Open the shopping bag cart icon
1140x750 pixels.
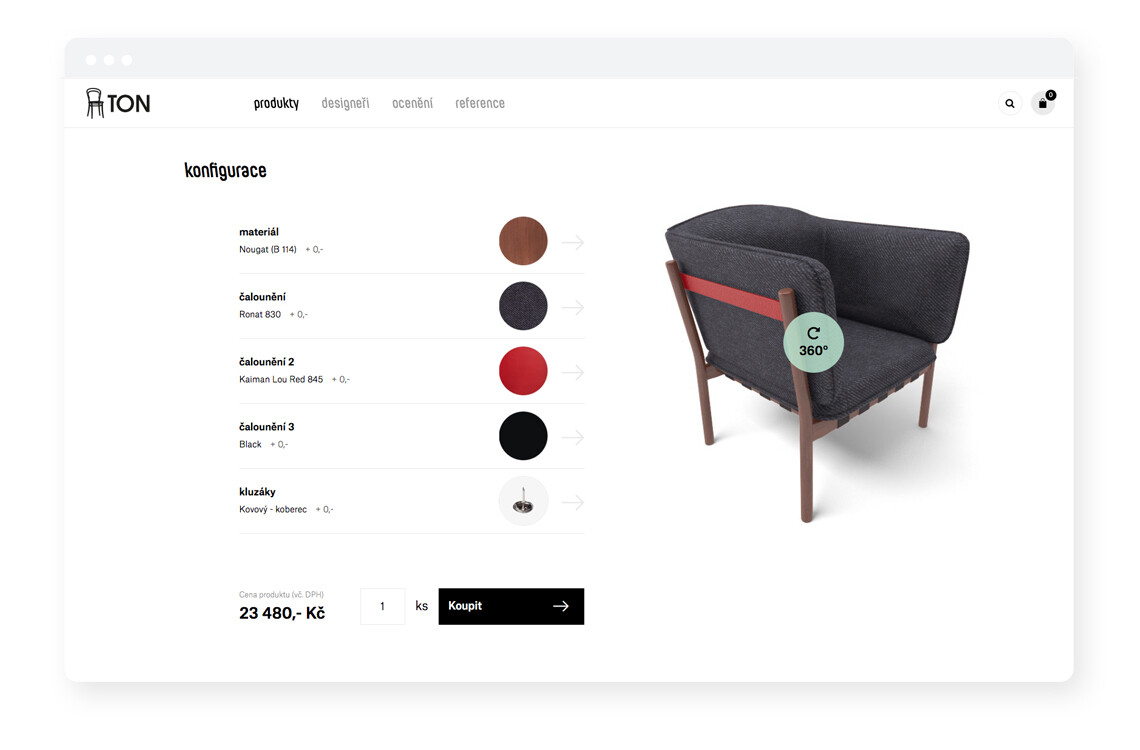tap(1043, 102)
